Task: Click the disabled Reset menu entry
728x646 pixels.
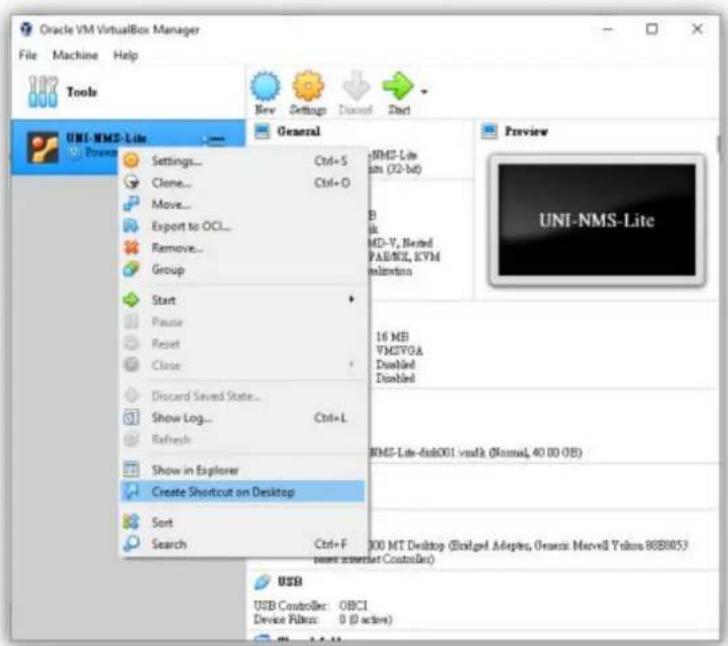Action: coord(241,344)
